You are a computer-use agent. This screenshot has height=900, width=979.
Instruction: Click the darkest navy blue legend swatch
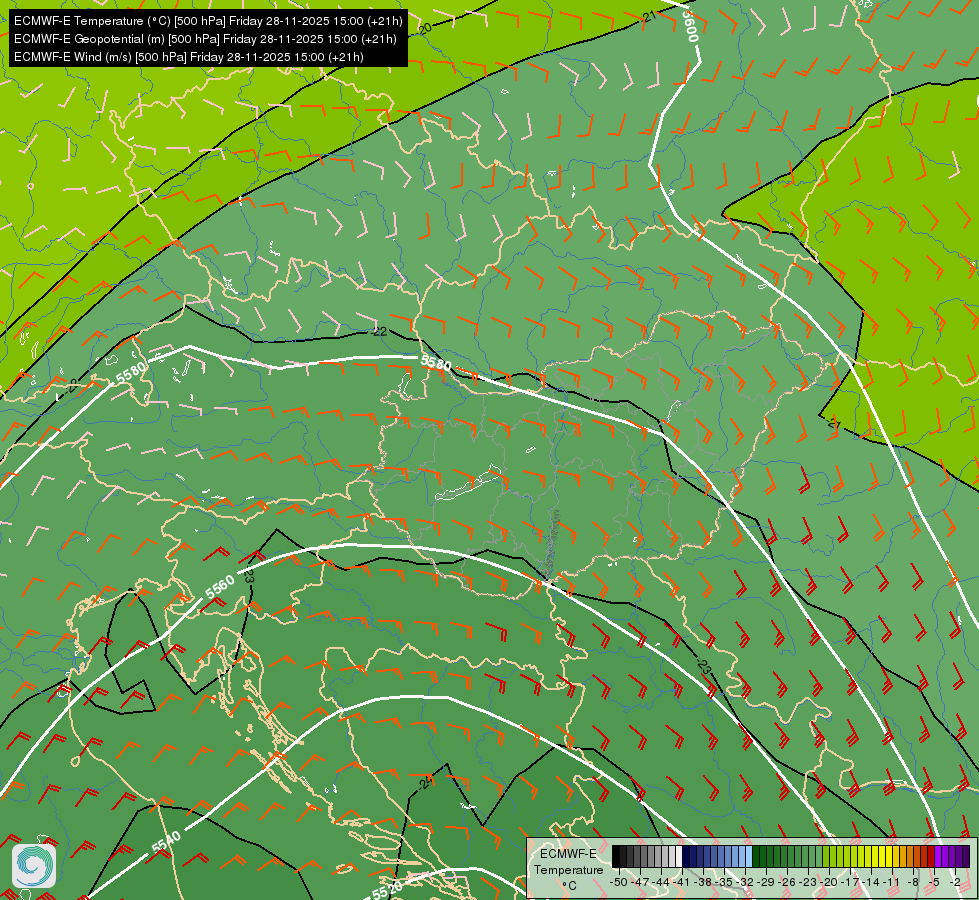pos(686,856)
